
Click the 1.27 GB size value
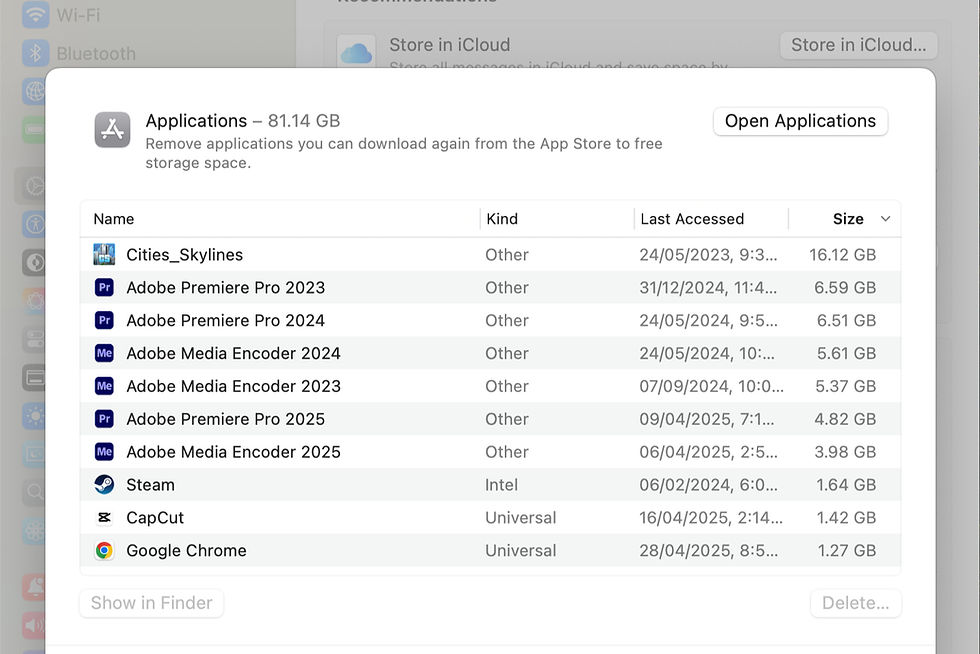(847, 550)
